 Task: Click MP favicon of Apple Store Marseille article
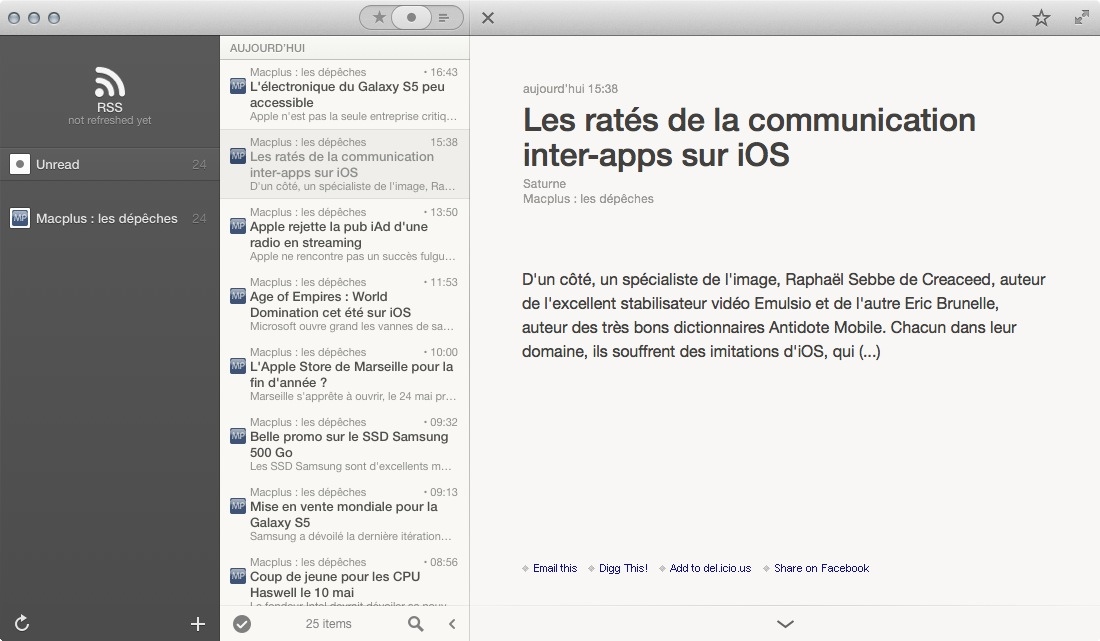[238, 366]
